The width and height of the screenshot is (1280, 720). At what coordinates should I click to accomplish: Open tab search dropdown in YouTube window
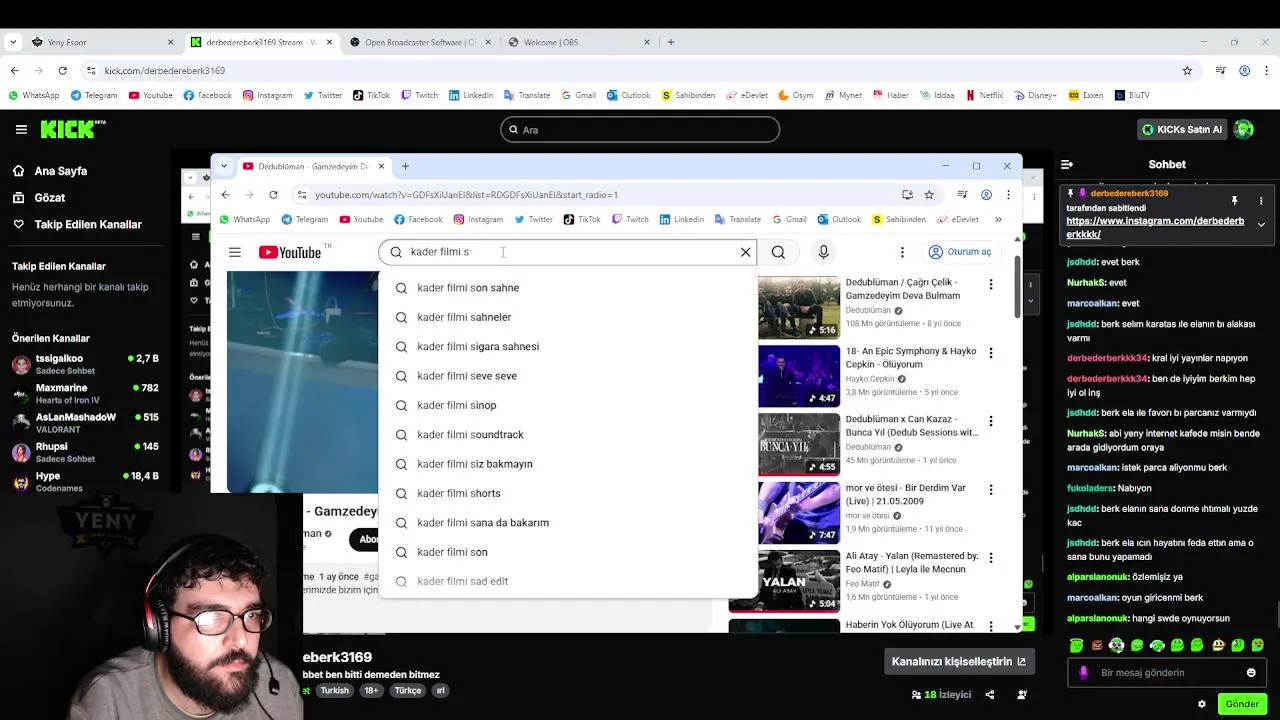click(x=224, y=166)
